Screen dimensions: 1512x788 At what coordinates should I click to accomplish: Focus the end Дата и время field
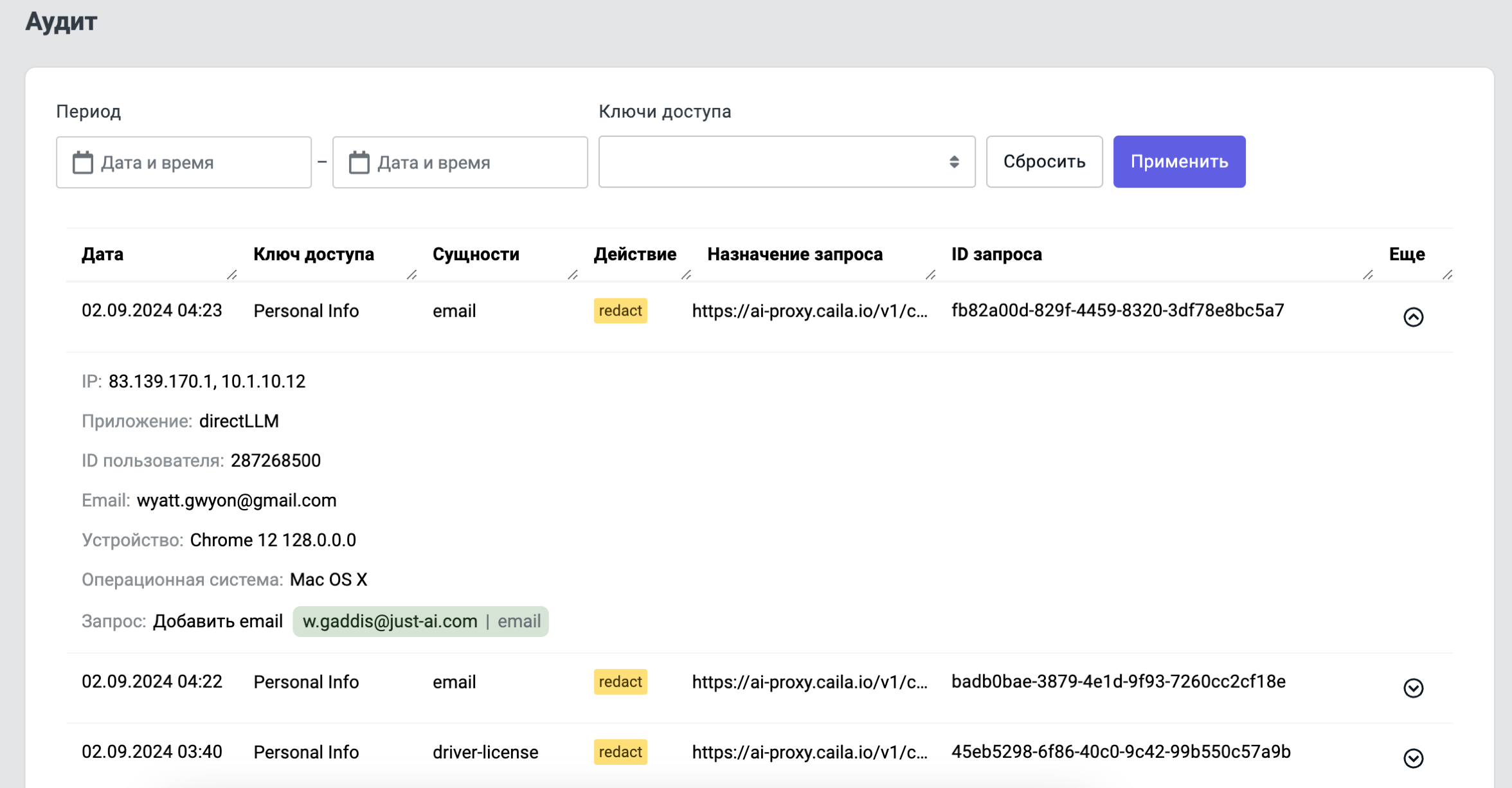click(x=460, y=163)
